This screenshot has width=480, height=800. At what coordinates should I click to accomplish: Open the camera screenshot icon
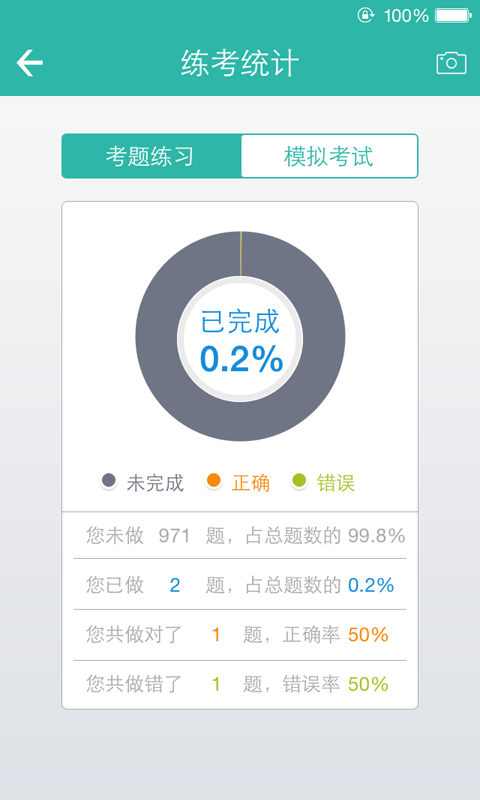click(451, 63)
